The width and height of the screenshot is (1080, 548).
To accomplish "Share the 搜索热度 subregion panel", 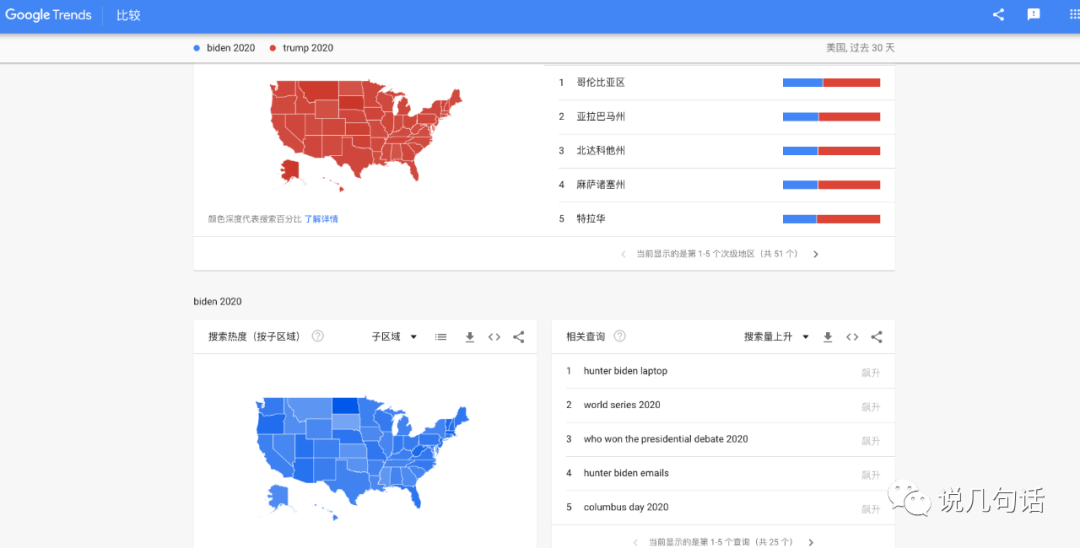I will tap(518, 337).
